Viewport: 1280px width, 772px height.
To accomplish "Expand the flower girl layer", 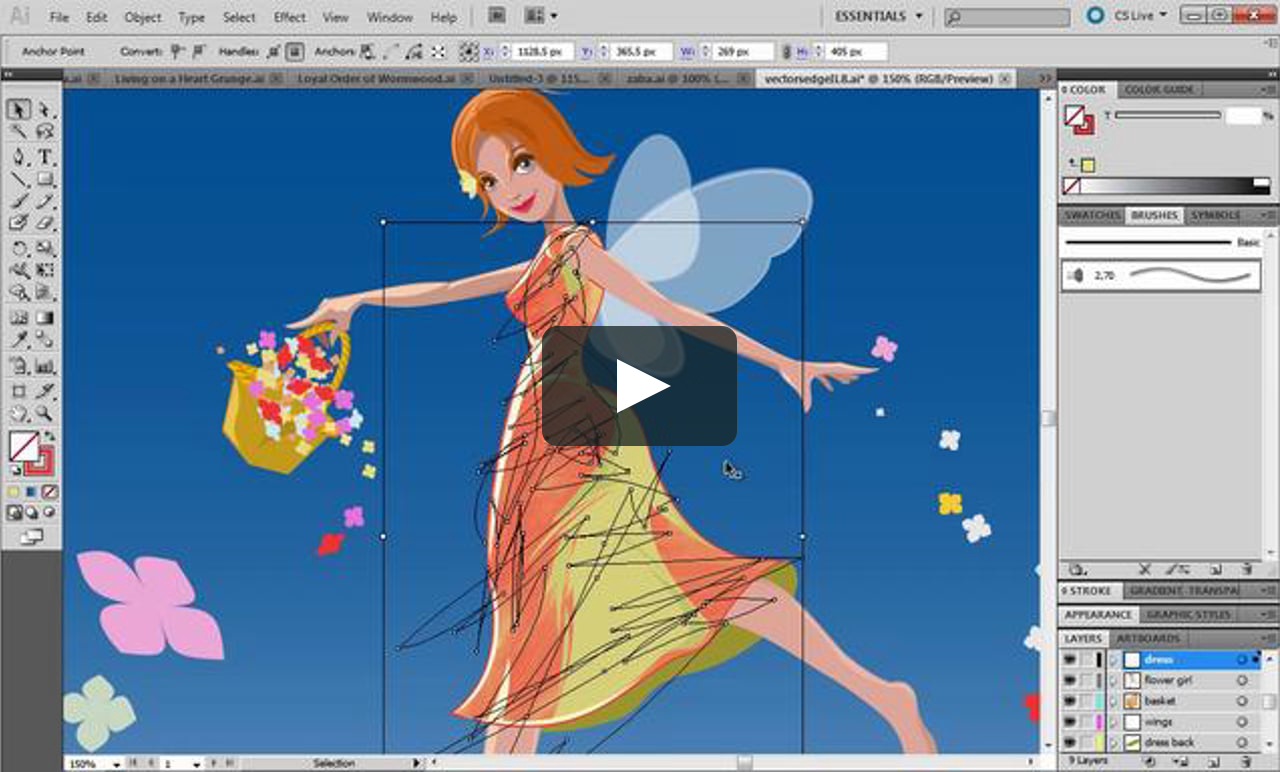I will pyautogui.click(x=1113, y=681).
